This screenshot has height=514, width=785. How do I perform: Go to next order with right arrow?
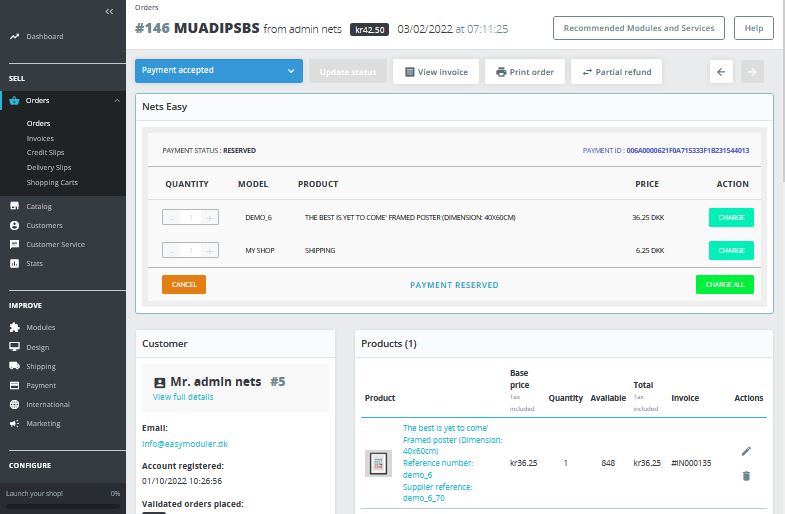pyautogui.click(x=752, y=72)
